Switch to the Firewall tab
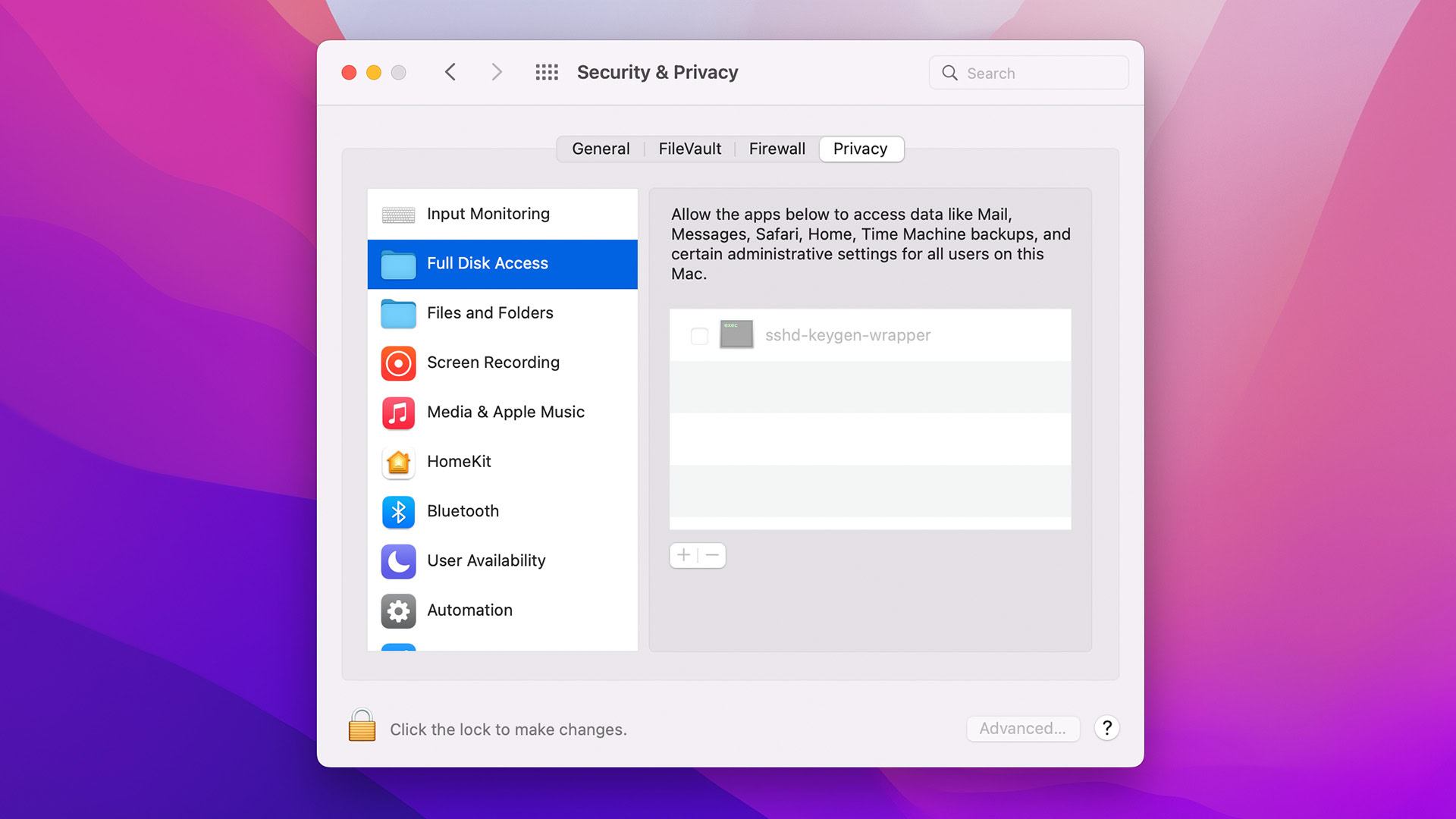Image resolution: width=1456 pixels, height=819 pixels. pyautogui.click(x=777, y=149)
